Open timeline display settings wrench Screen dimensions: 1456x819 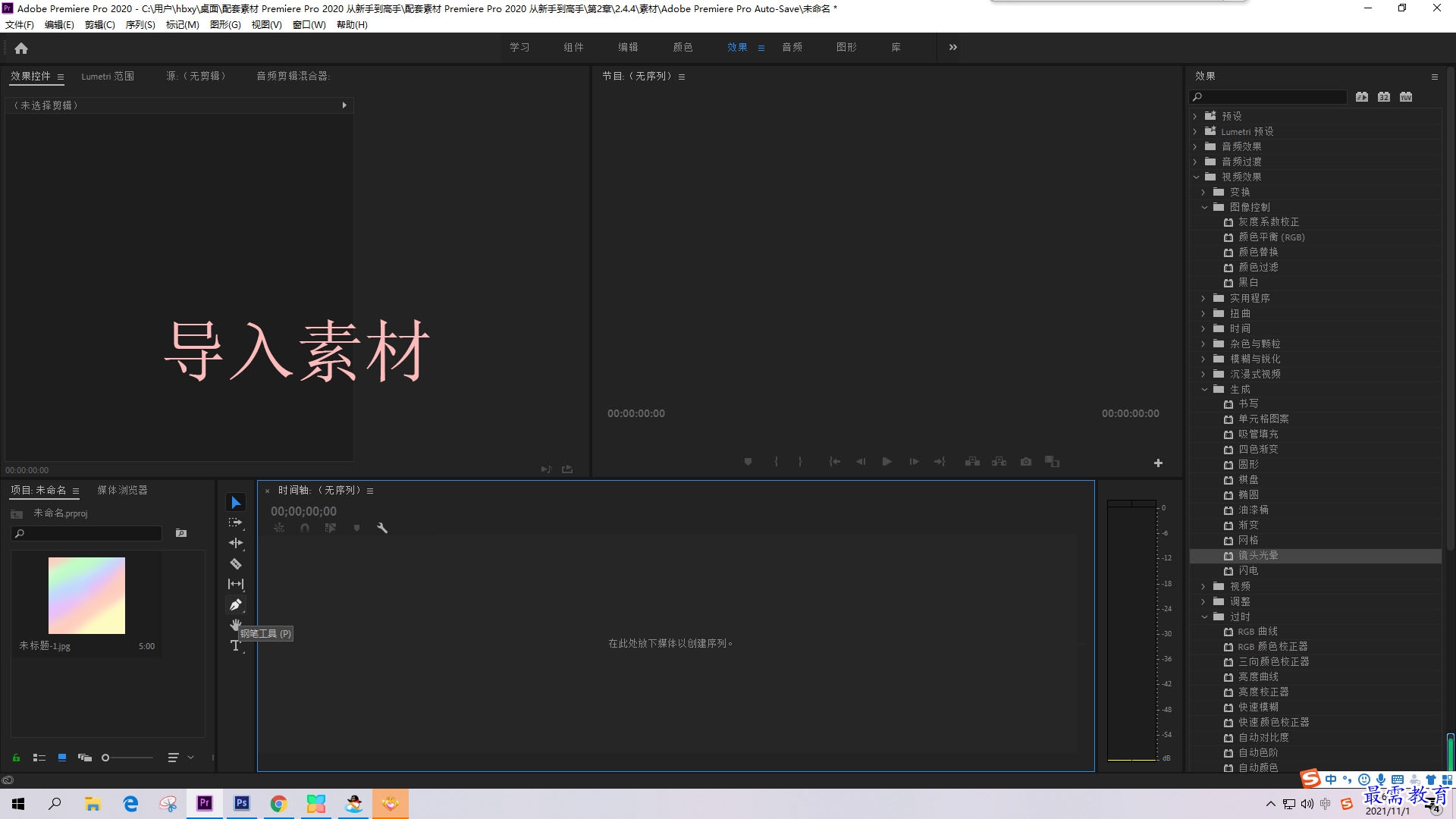click(x=382, y=529)
